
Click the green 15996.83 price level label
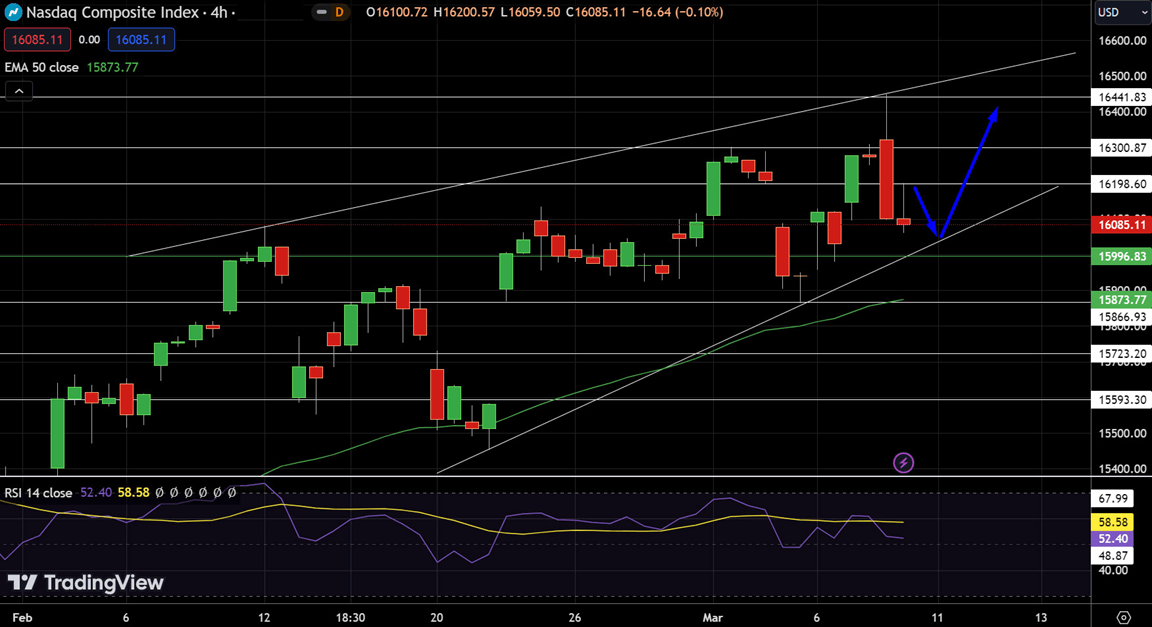(x=1121, y=256)
